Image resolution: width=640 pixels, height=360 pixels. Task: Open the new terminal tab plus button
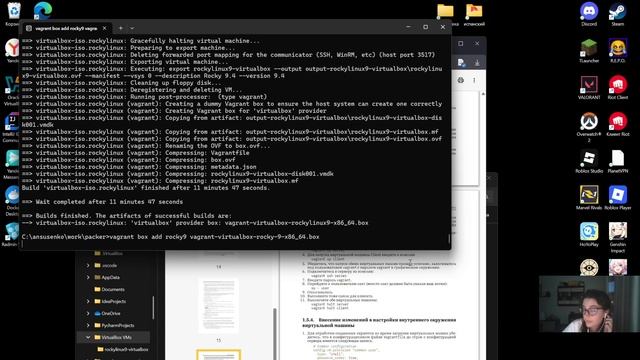point(121,28)
